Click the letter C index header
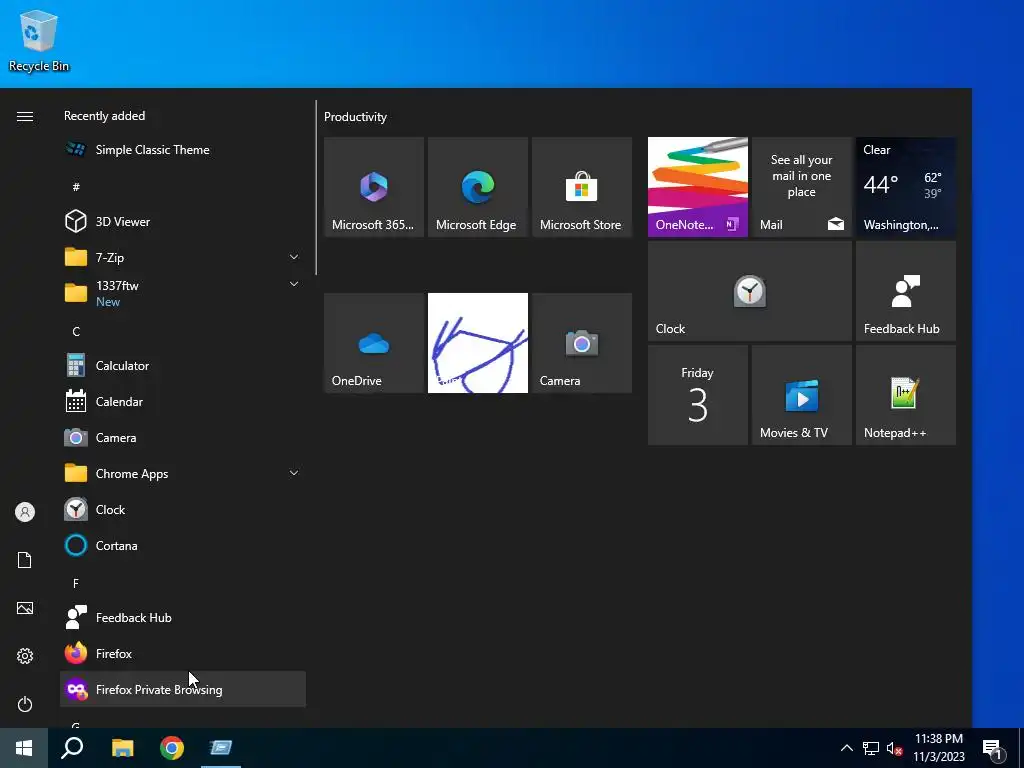This screenshot has height=768, width=1024. coord(76,332)
